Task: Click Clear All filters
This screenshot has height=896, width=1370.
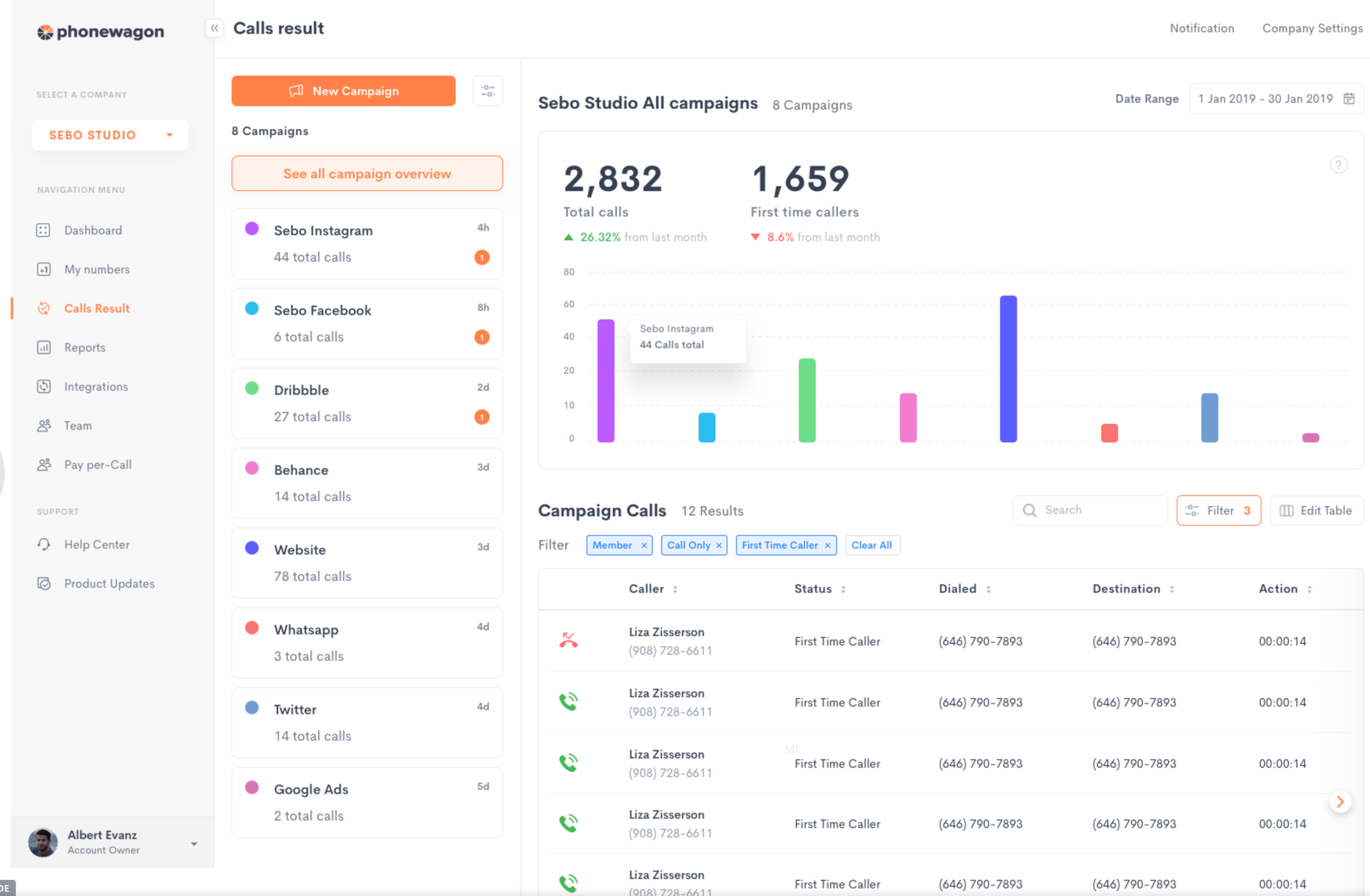Action: tap(871, 545)
